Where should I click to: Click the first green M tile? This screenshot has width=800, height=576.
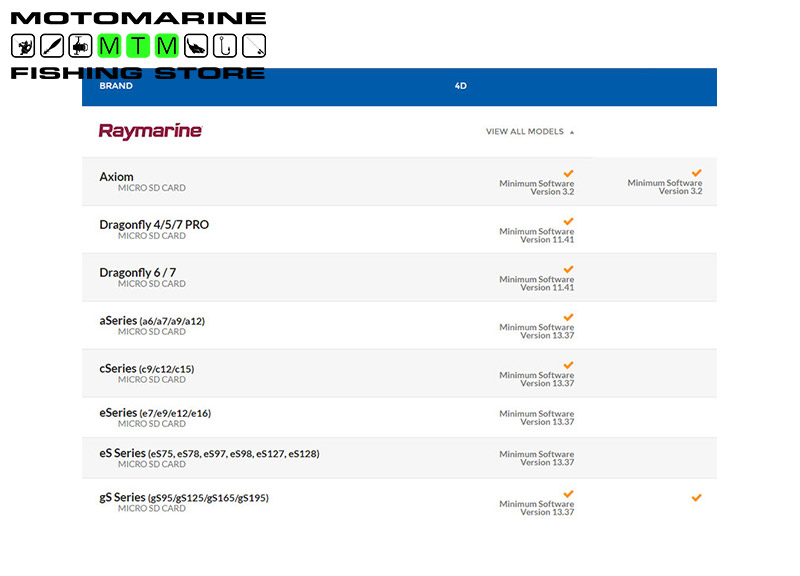(110, 46)
